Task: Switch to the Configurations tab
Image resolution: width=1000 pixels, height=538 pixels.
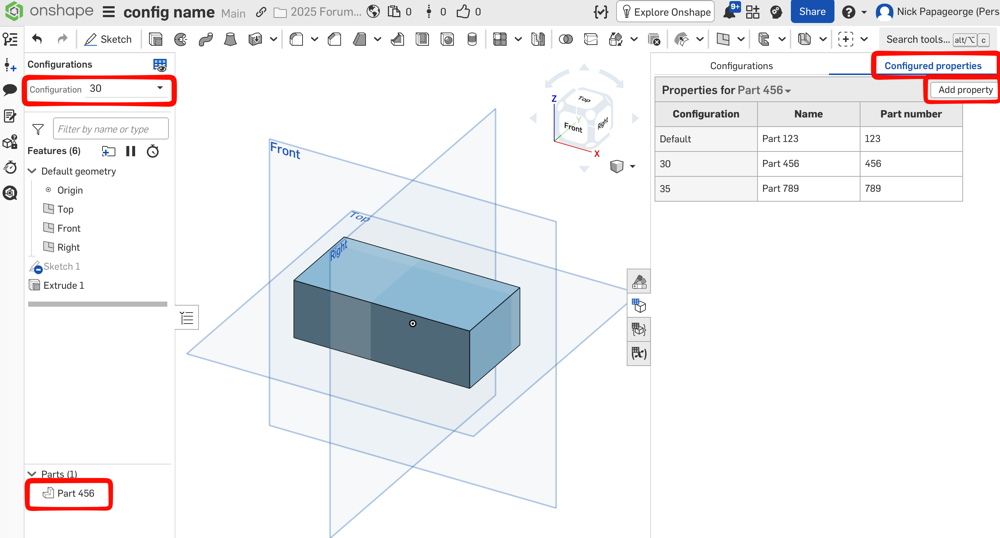Action: pyautogui.click(x=741, y=66)
